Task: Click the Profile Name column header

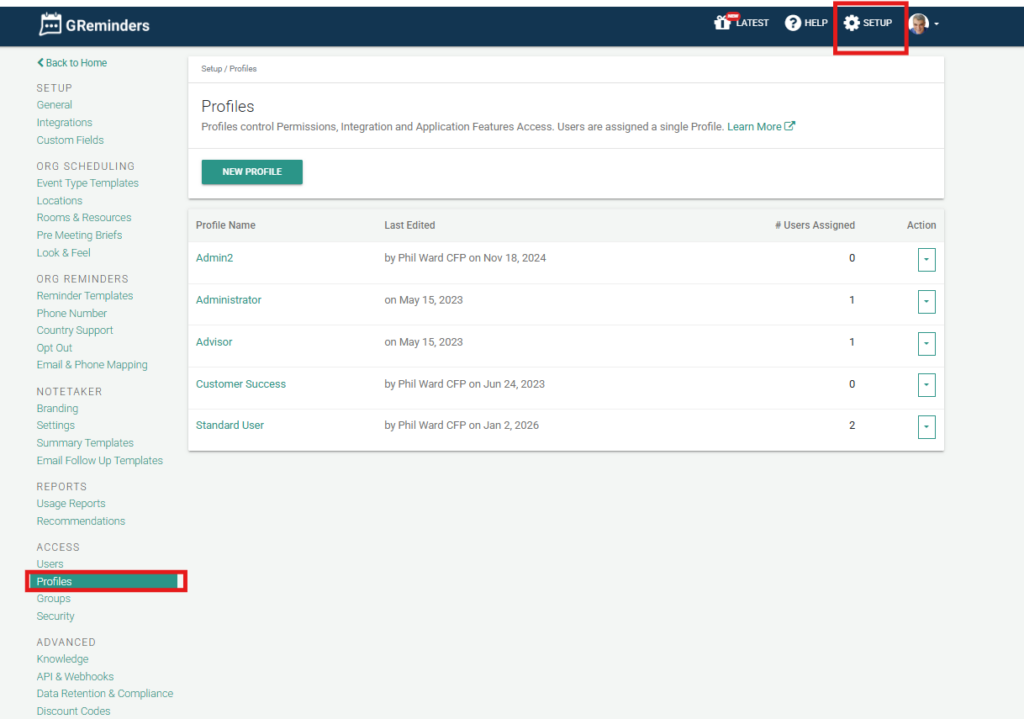Action: [x=226, y=225]
